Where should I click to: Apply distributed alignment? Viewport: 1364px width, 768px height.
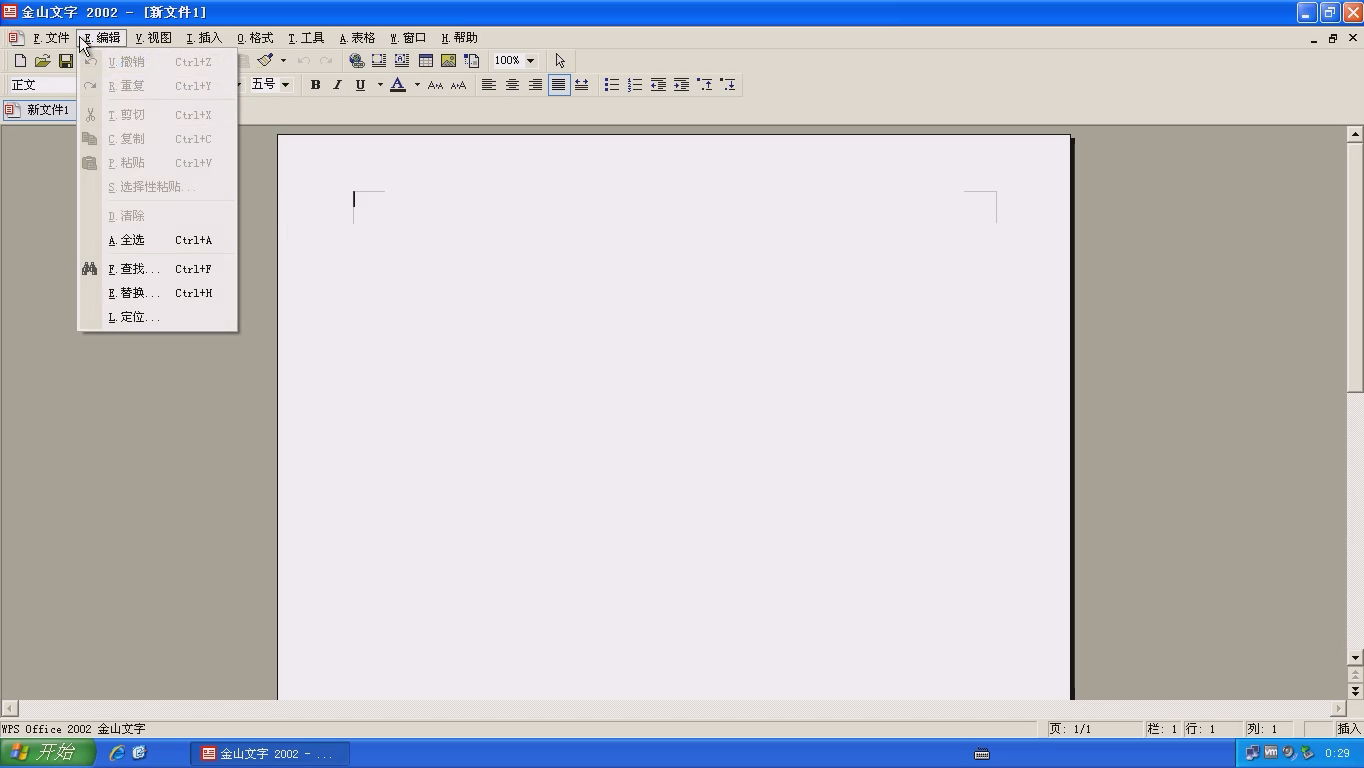(x=581, y=85)
